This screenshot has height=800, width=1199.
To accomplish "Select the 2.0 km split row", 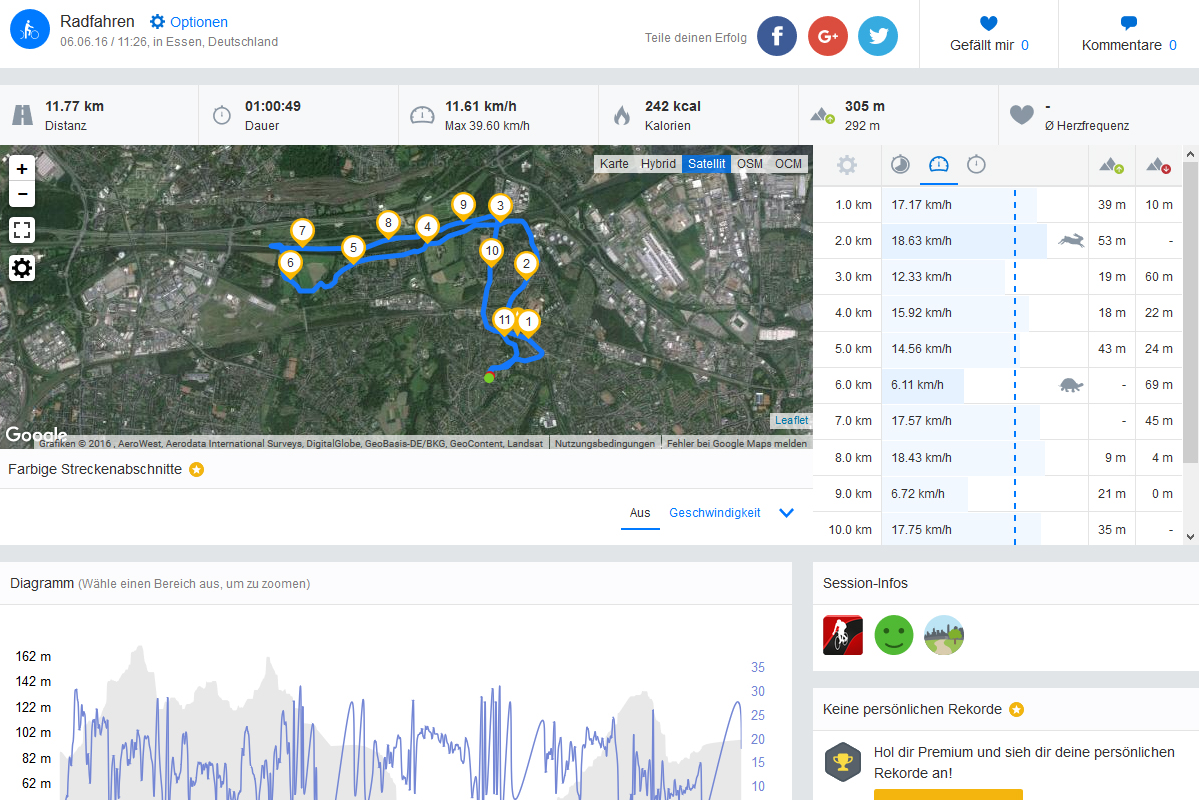I will coord(998,241).
